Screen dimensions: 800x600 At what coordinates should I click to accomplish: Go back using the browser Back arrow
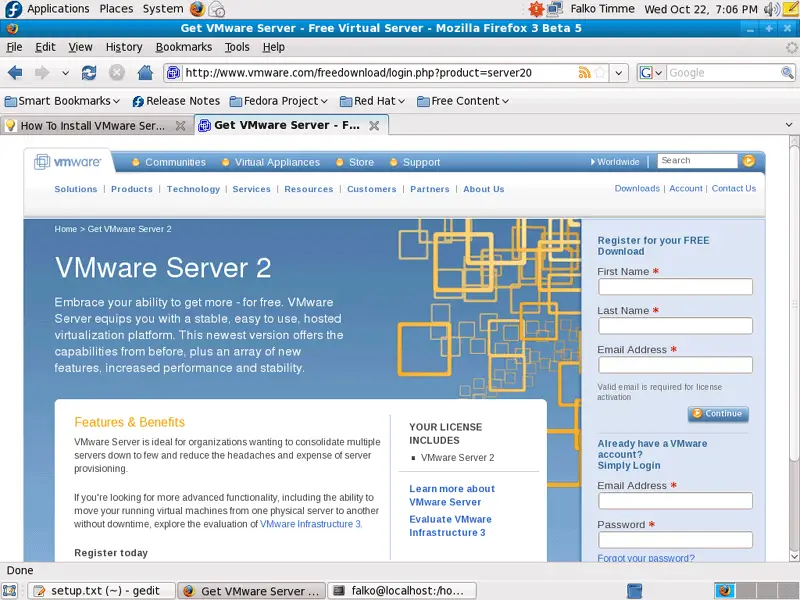click(x=15, y=73)
